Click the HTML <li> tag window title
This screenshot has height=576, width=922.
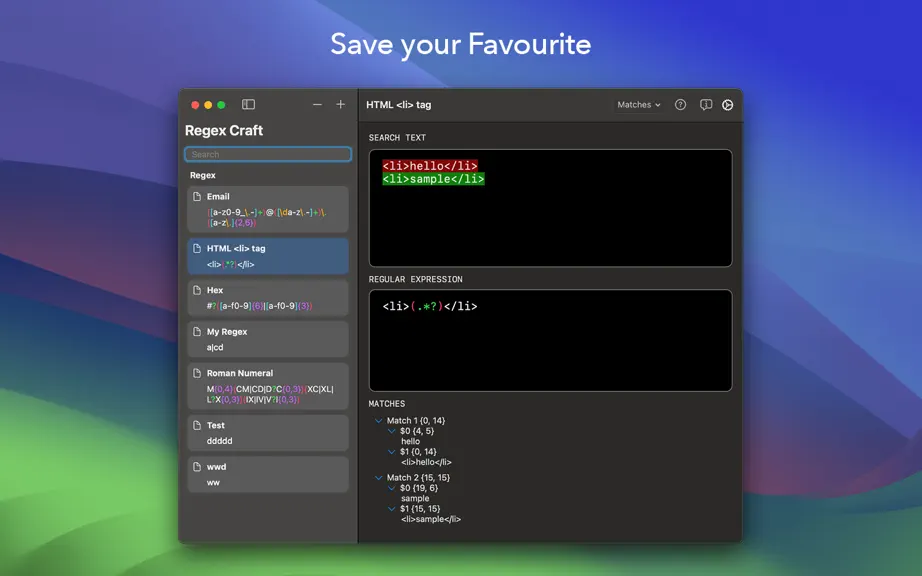click(399, 105)
